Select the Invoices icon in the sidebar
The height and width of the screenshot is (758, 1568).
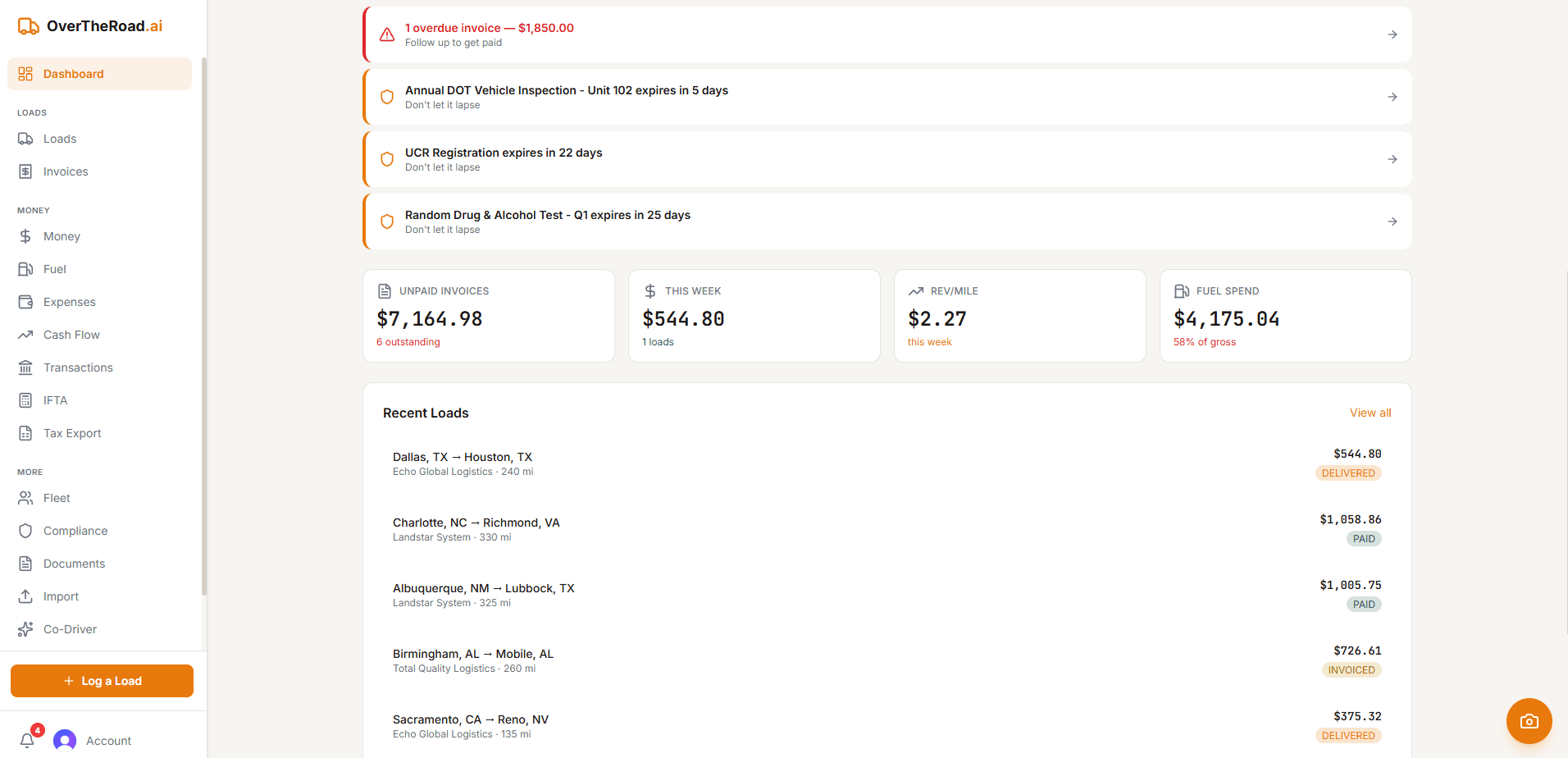(x=27, y=171)
